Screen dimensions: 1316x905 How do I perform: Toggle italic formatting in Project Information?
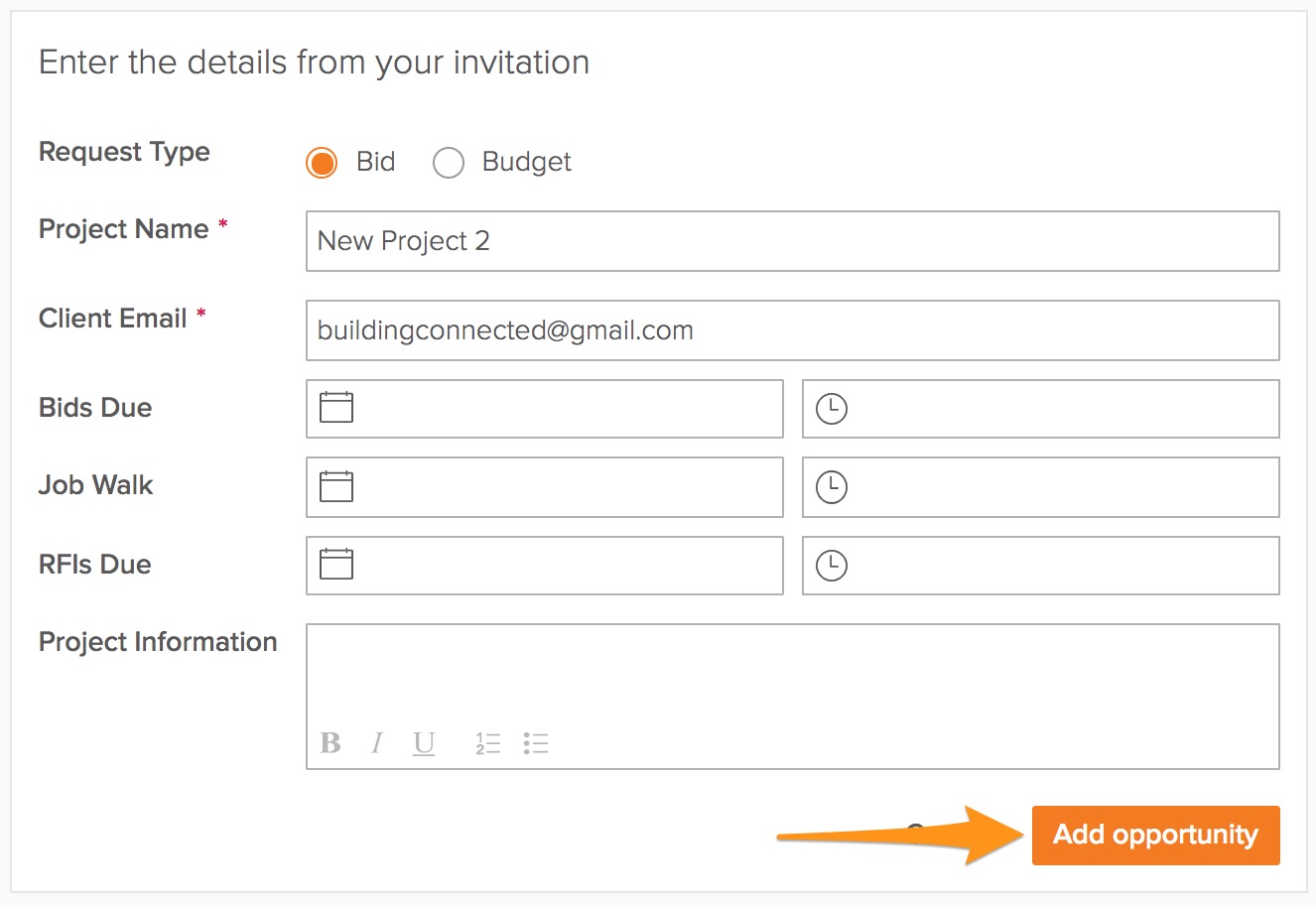point(377,742)
